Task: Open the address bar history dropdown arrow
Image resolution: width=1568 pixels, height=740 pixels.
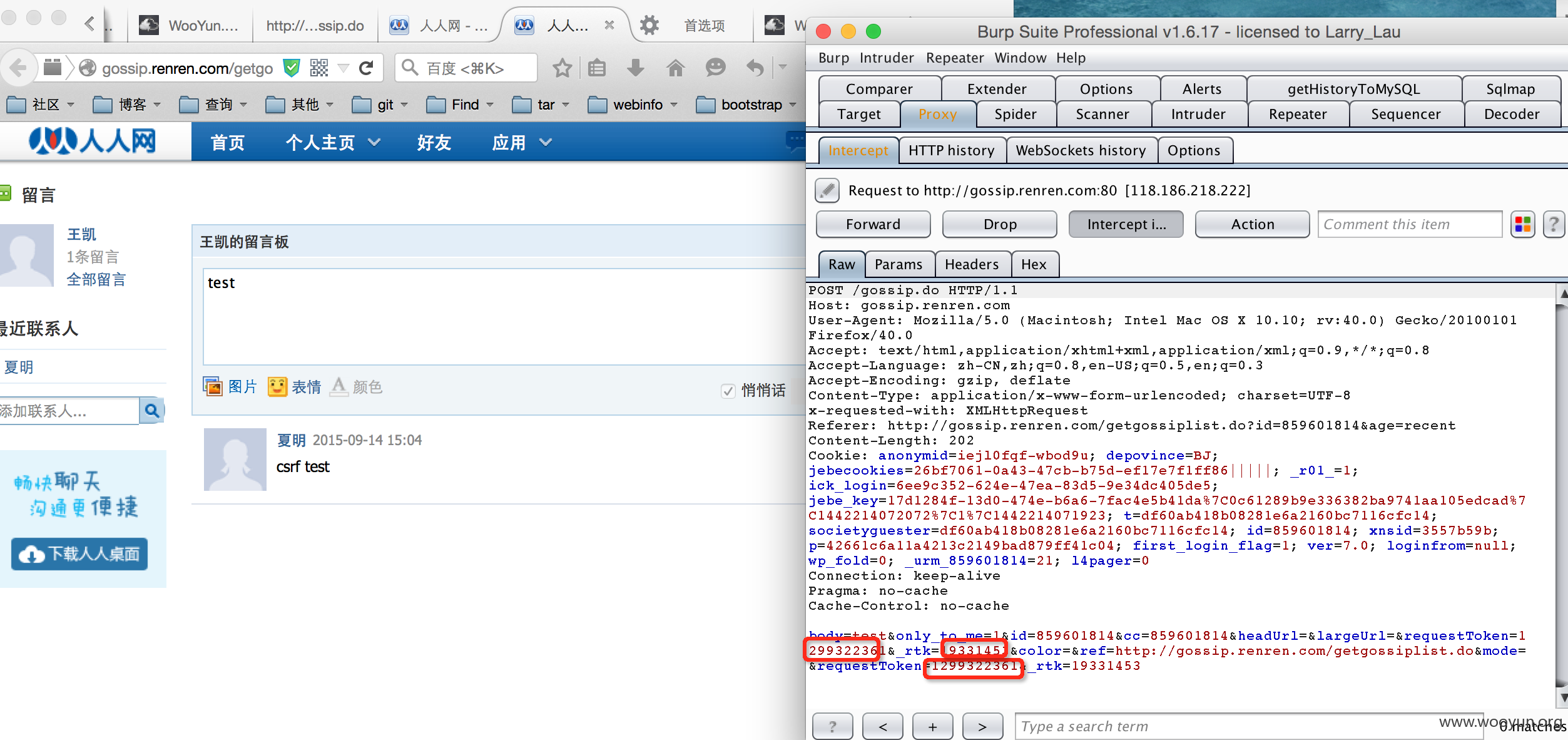Action: tap(343, 68)
